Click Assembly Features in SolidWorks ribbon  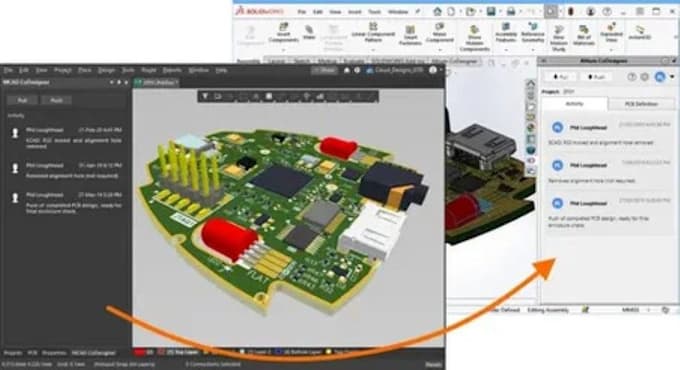coord(506,32)
